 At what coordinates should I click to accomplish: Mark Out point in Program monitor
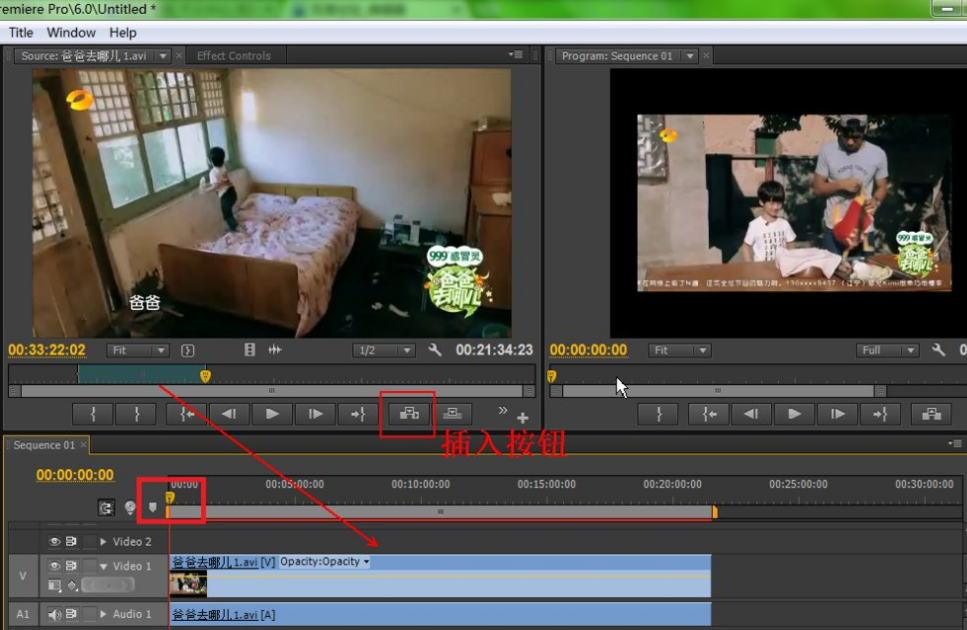point(659,414)
